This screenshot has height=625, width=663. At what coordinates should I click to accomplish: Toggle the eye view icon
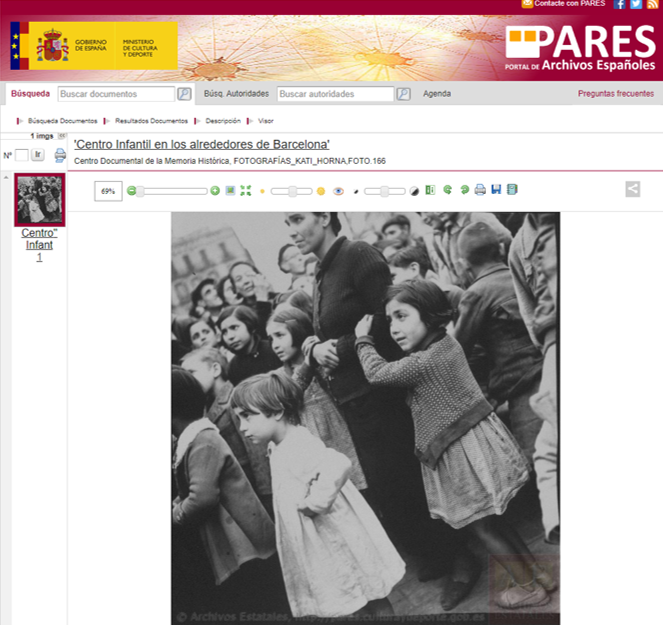338,191
